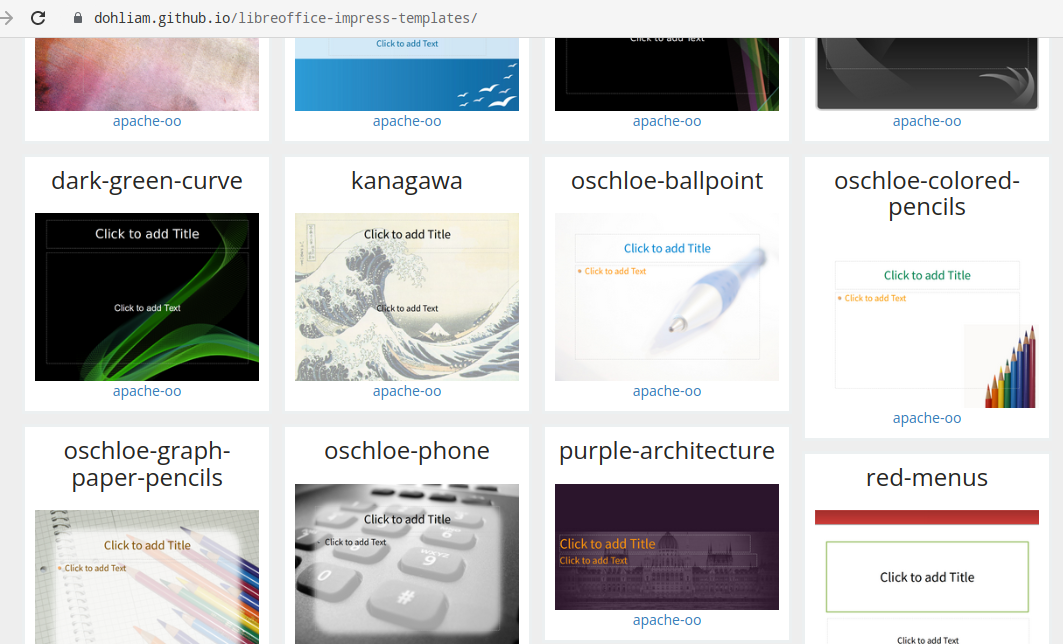Click the apache-oo link under pink watercolor template
This screenshot has width=1063, height=644.
point(147,121)
